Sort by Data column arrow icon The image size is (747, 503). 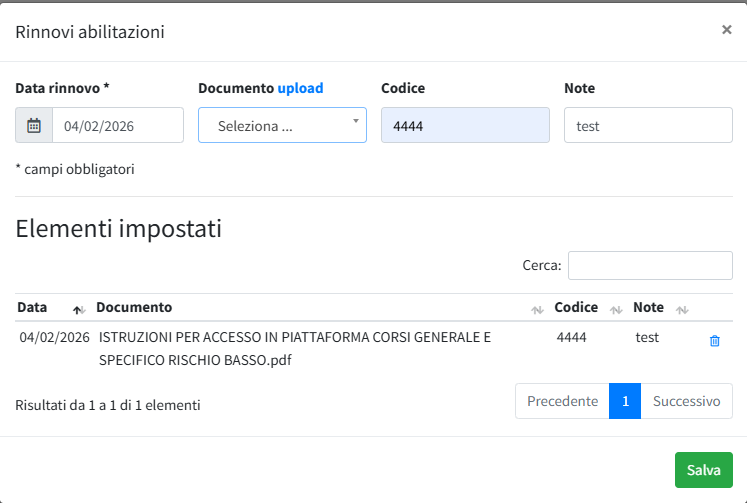click(x=79, y=309)
